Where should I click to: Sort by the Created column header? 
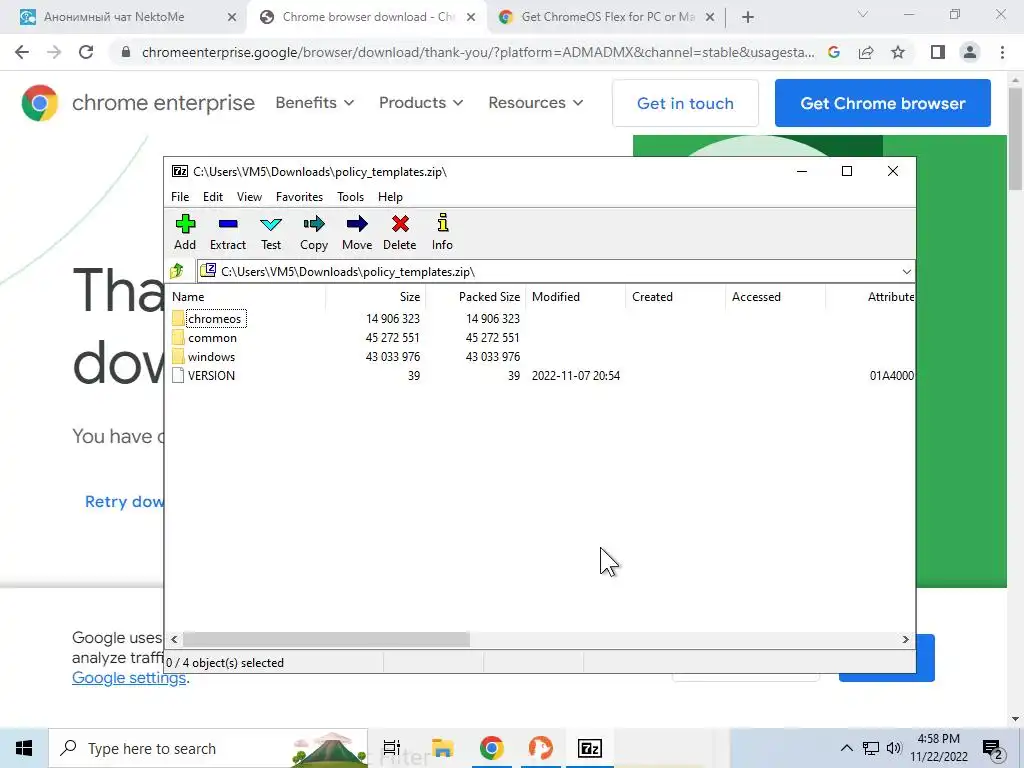pyautogui.click(x=675, y=296)
